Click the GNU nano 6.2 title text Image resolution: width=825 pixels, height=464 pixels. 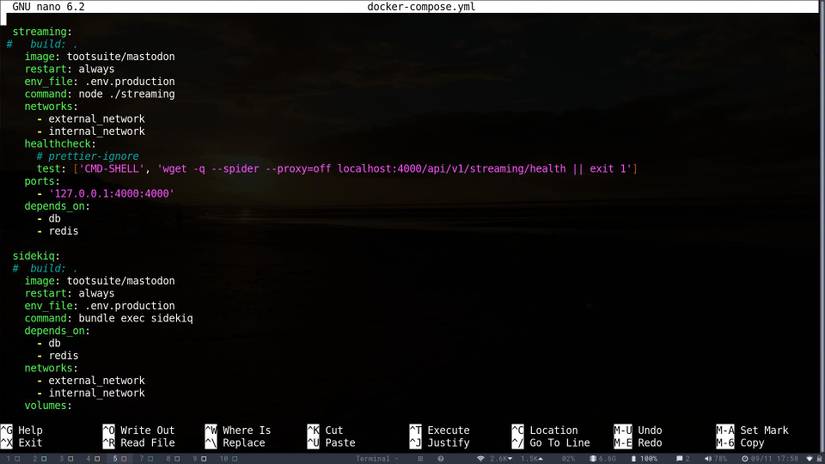(x=48, y=7)
